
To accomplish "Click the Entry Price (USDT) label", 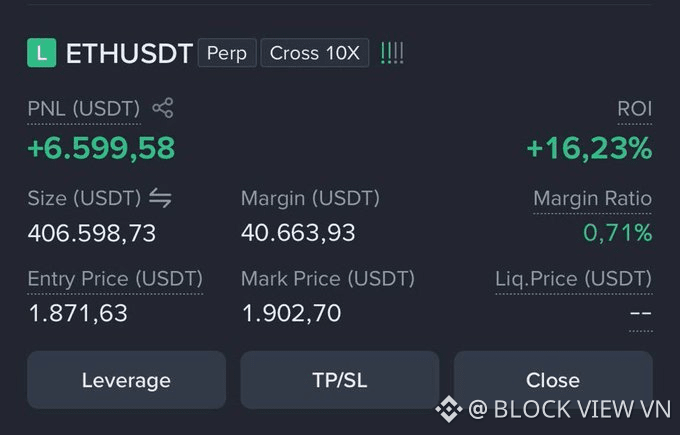I will pos(115,279).
